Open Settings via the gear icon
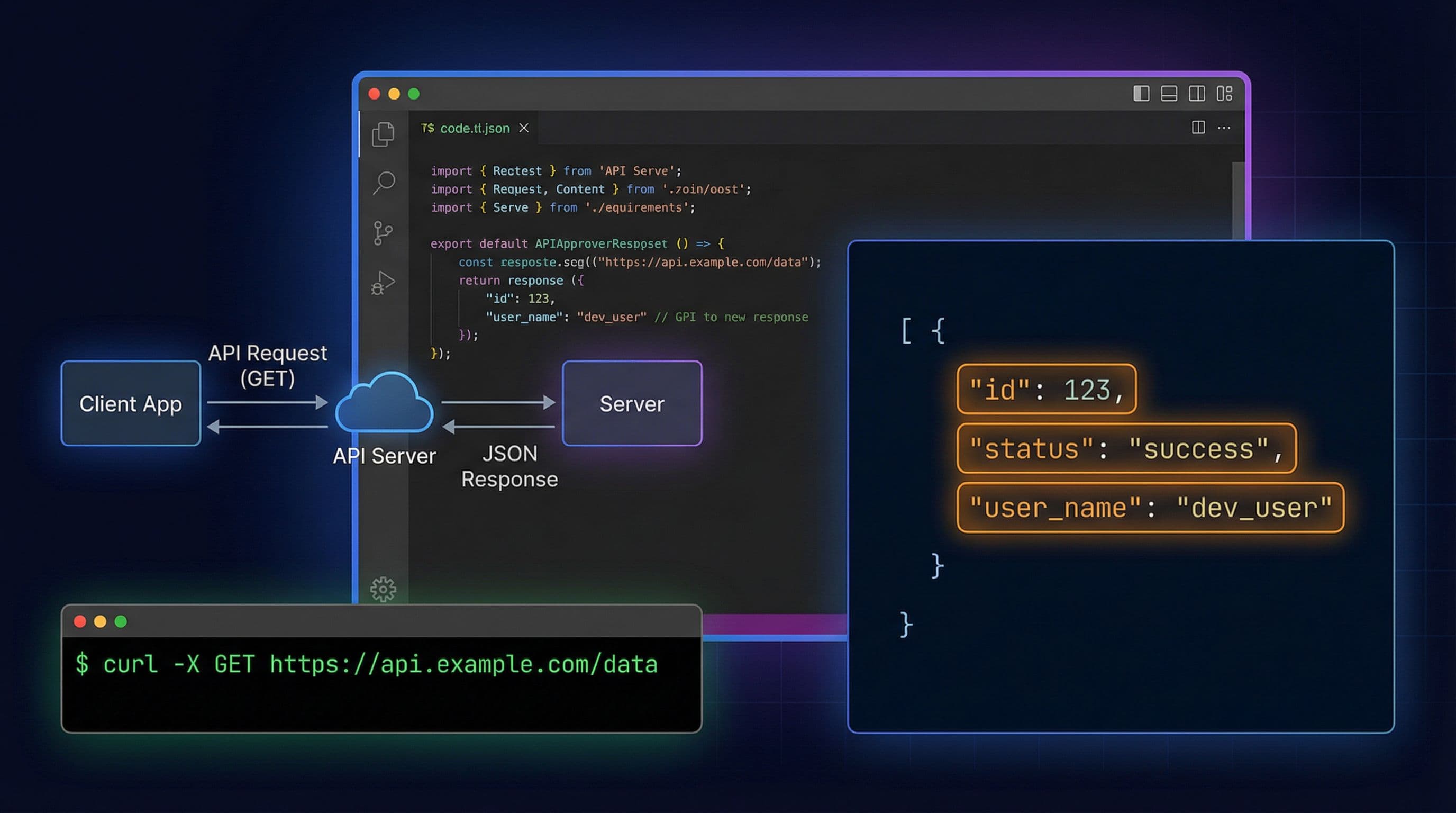This screenshot has width=1456, height=813. point(384,590)
